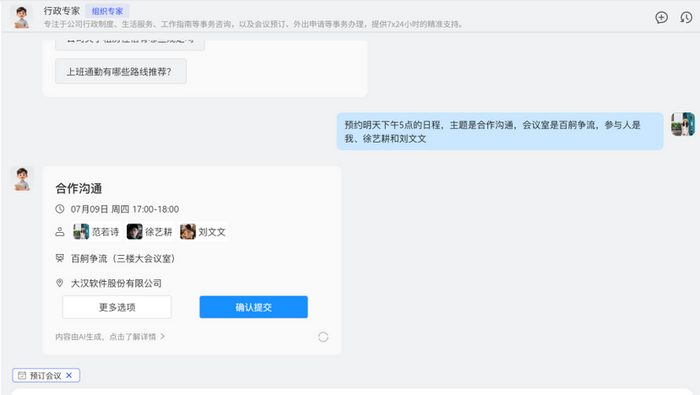The height and width of the screenshot is (395, 700).
Task: Open AI-generated content details link
Action: [x=106, y=337]
